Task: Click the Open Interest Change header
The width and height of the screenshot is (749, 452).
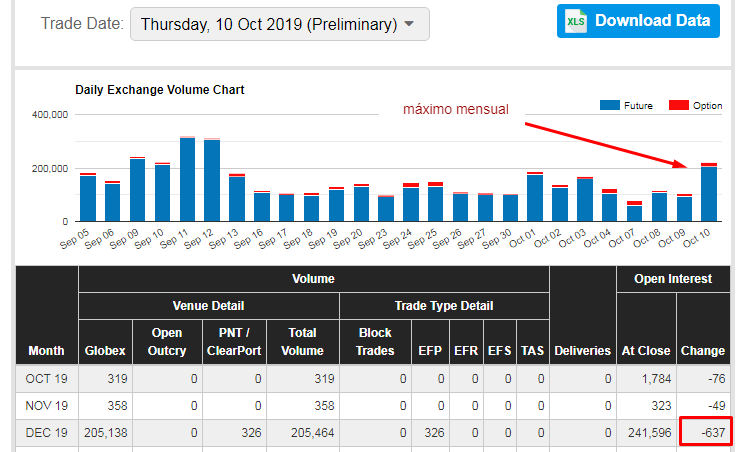Action: point(703,350)
